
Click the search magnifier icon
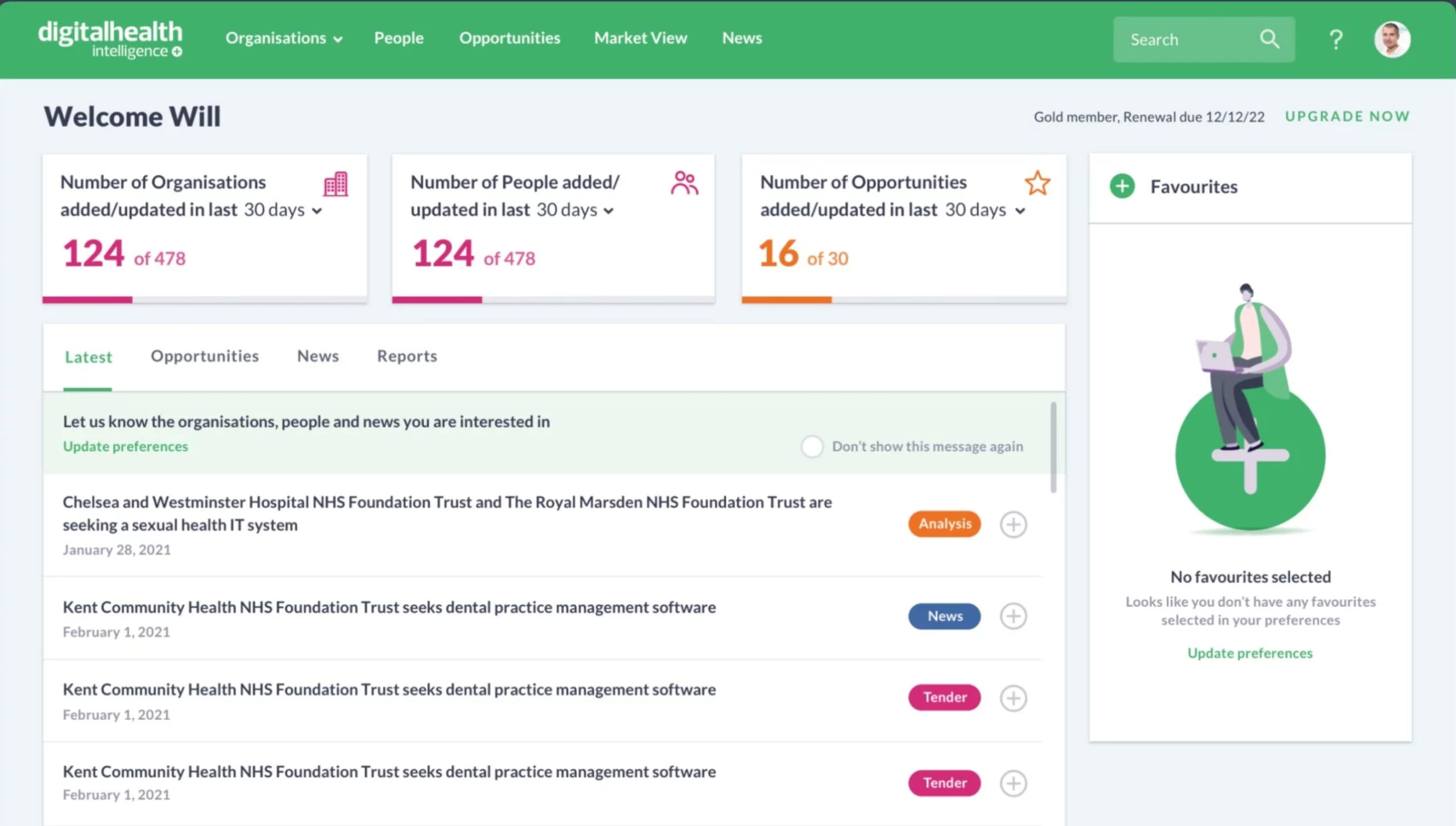click(x=1269, y=39)
